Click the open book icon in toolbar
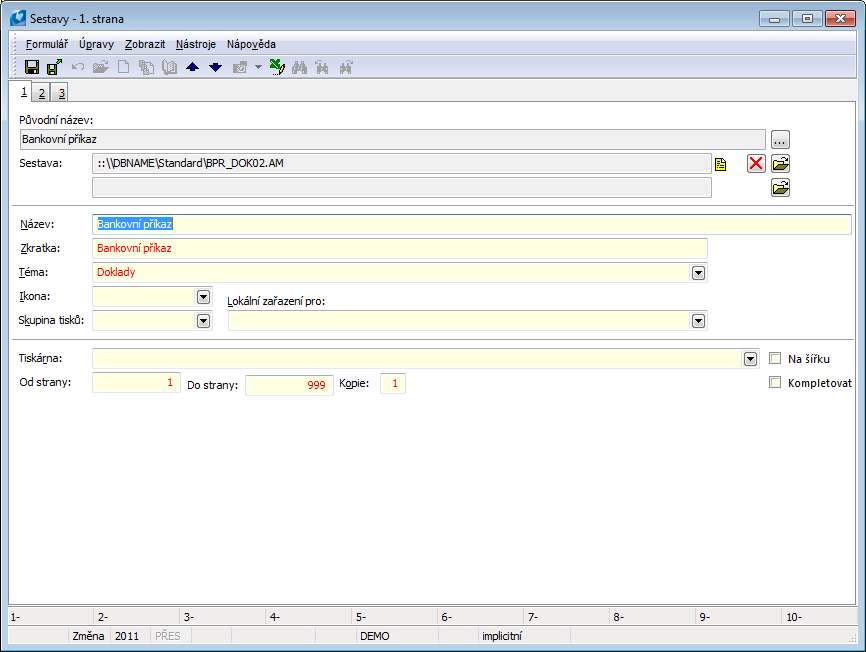866x652 pixels. (x=169, y=67)
